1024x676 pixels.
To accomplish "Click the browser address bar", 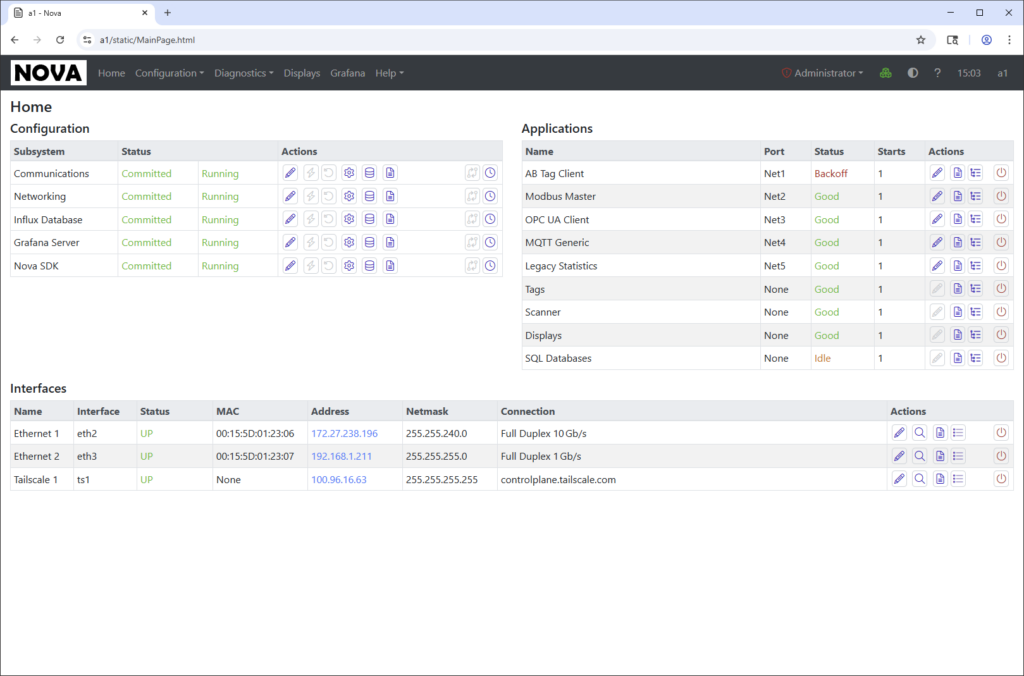I will click(500, 40).
